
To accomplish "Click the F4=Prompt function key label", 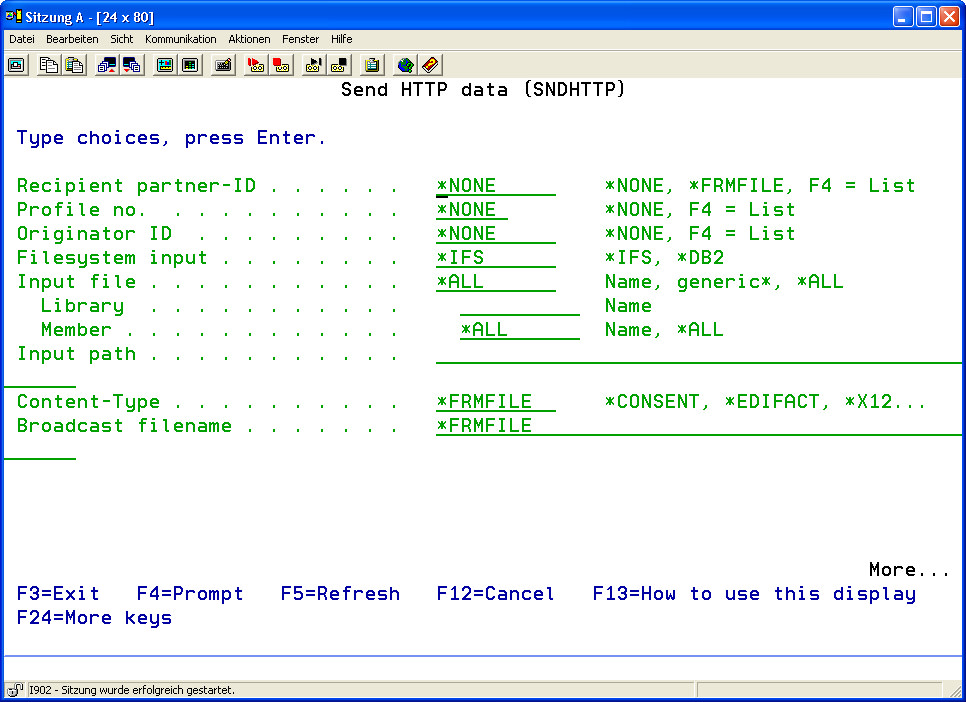I will [190, 594].
